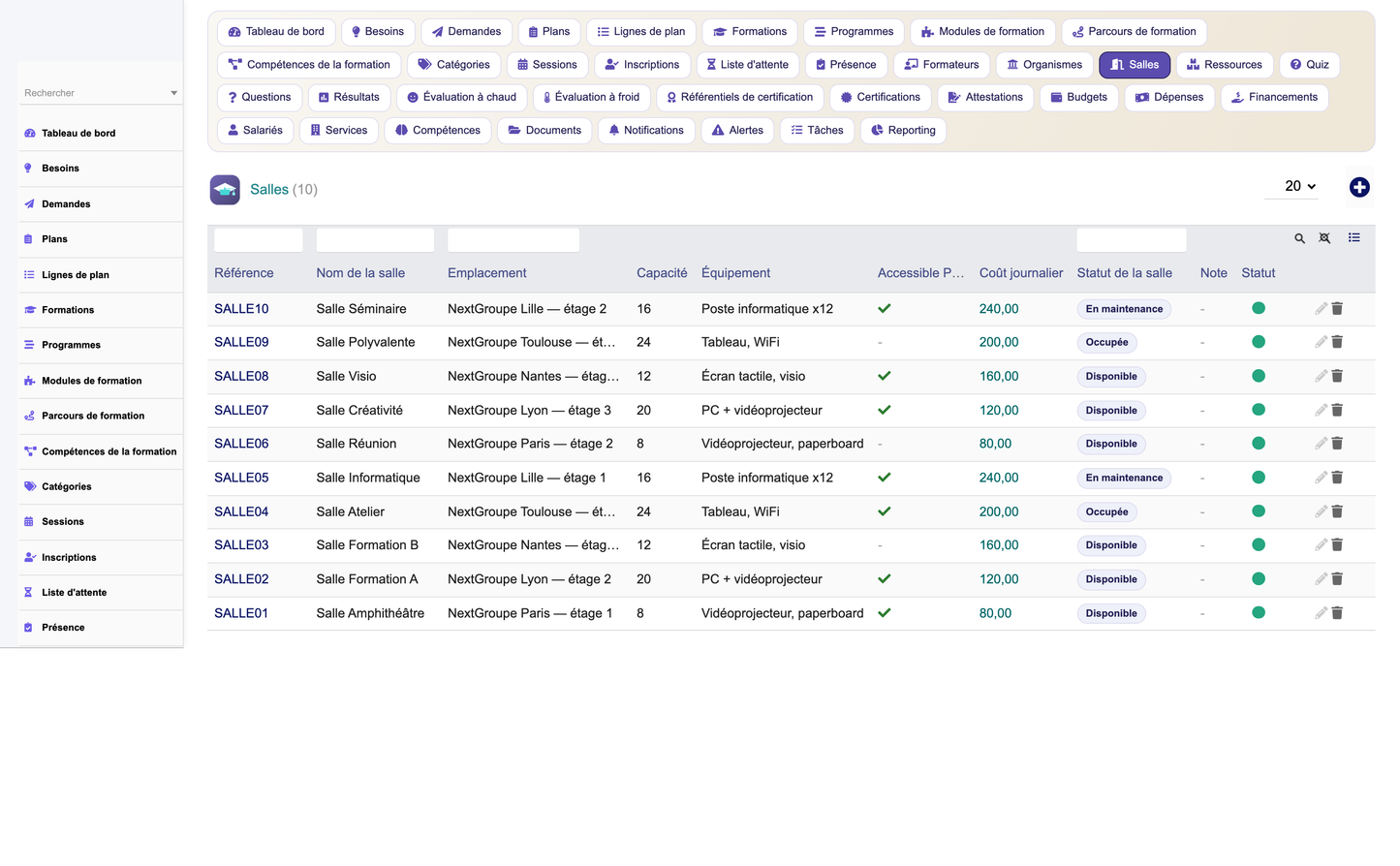Open the Budgets tab
The width and height of the screenshot is (1400, 866).
pyautogui.click(x=1079, y=98)
